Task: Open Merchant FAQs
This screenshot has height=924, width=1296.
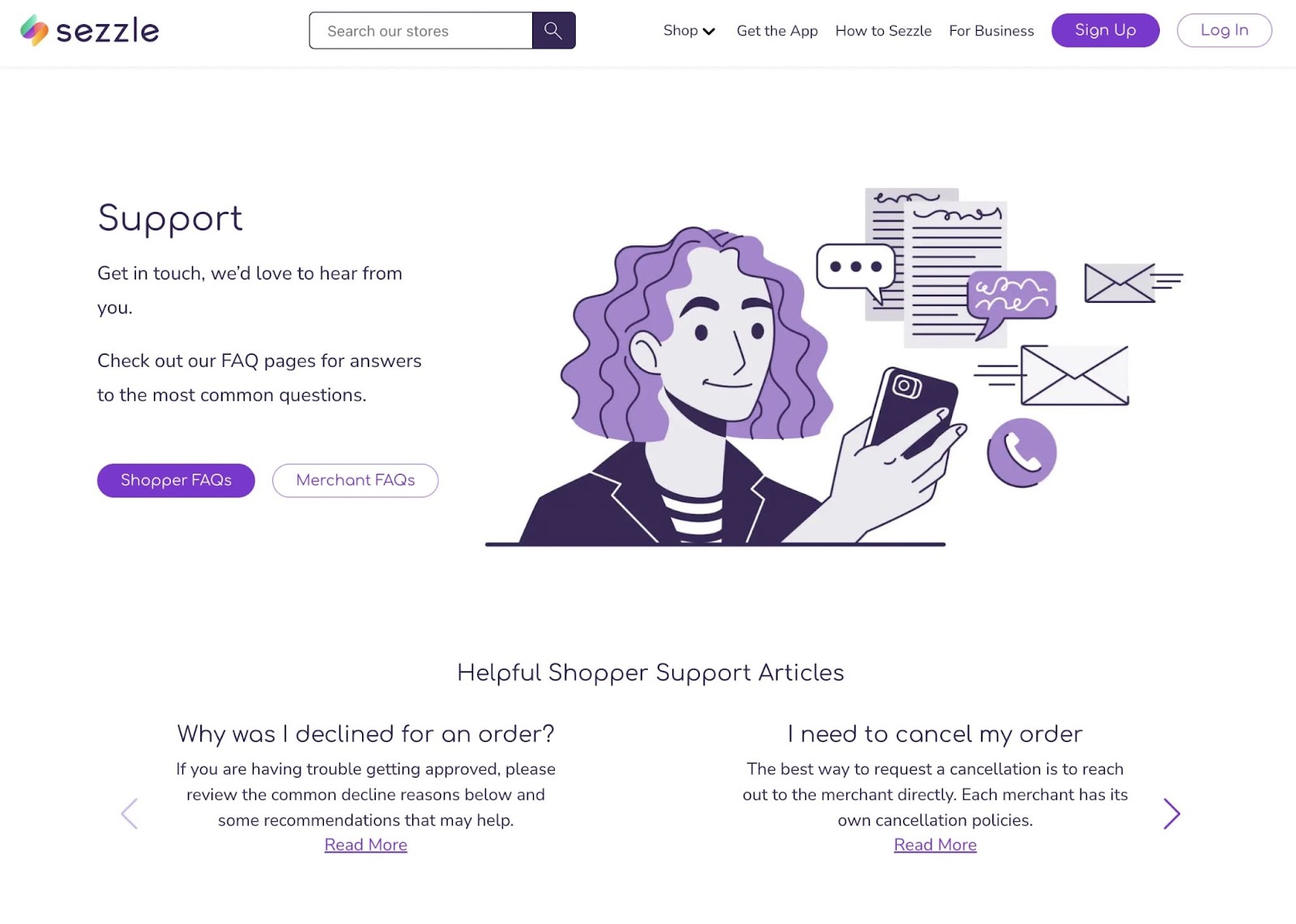Action: pos(355,480)
